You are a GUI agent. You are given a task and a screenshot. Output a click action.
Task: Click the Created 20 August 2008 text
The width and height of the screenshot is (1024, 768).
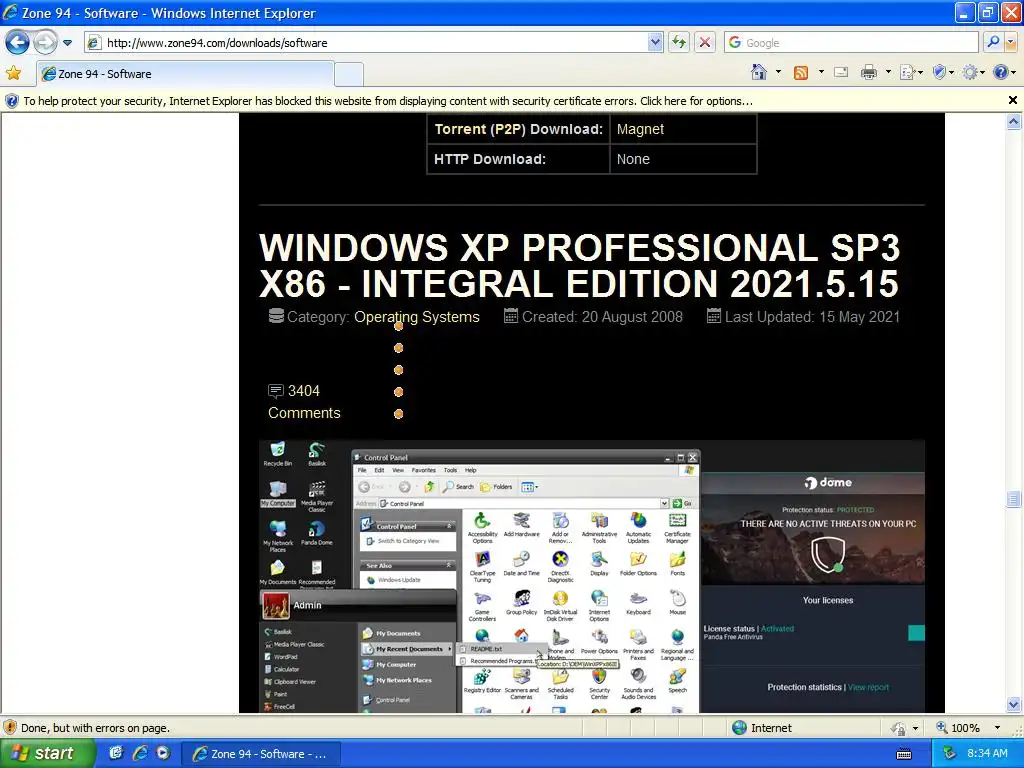(601, 317)
